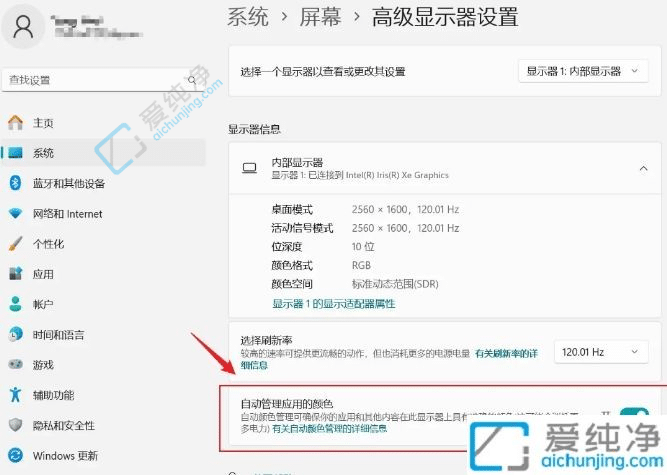Viewport: 667px width, 475px height.
Task: Click the Accounts person icon
Action: tap(16, 304)
